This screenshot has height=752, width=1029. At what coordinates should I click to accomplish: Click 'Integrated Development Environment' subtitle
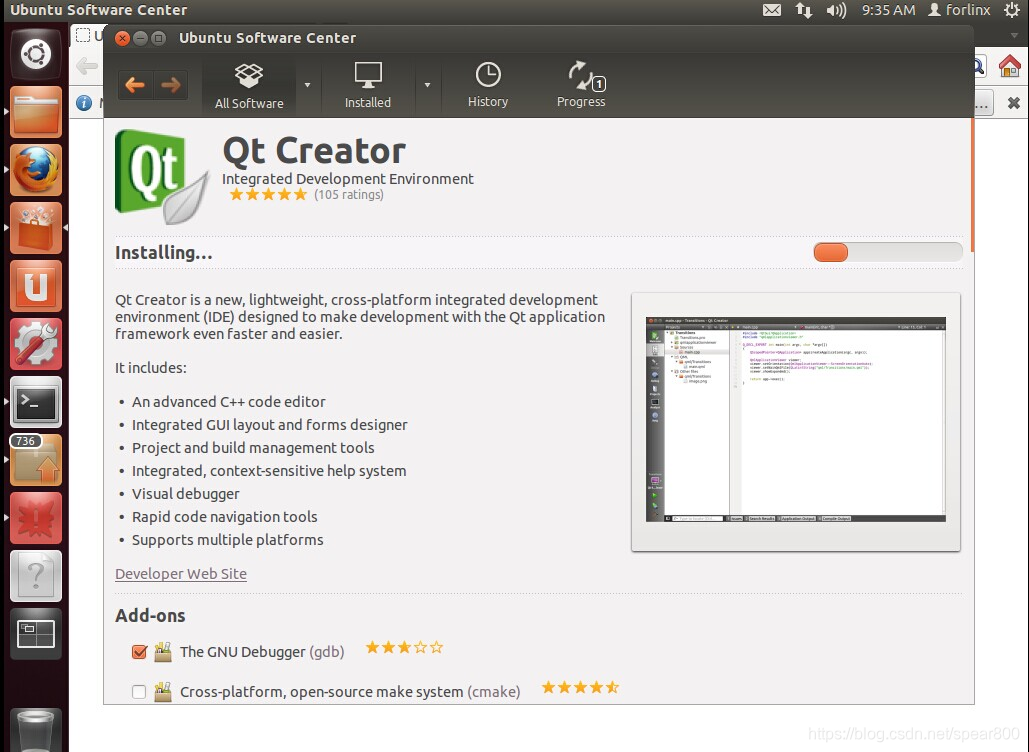coord(348,178)
